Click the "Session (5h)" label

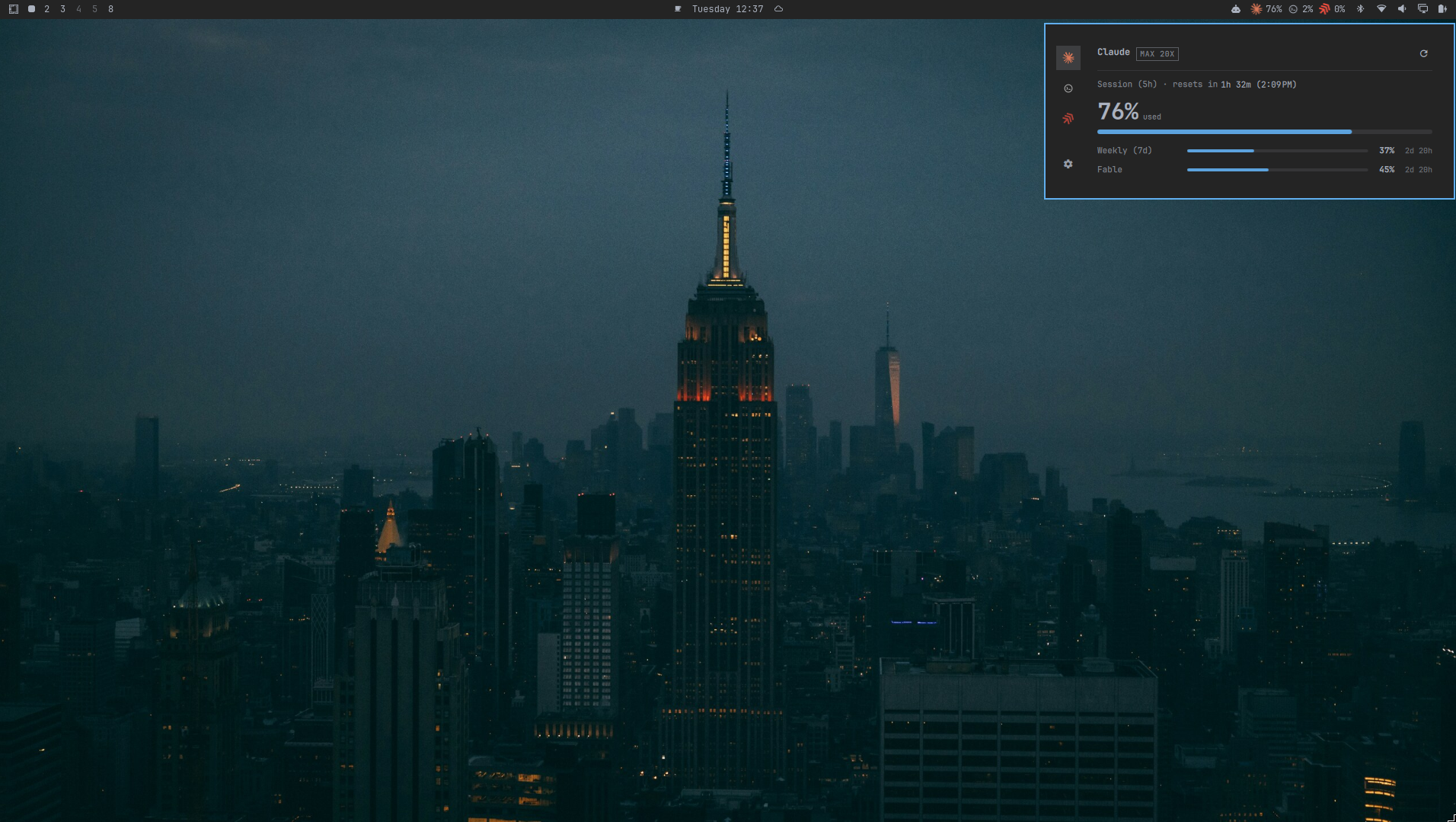[x=1127, y=85]
